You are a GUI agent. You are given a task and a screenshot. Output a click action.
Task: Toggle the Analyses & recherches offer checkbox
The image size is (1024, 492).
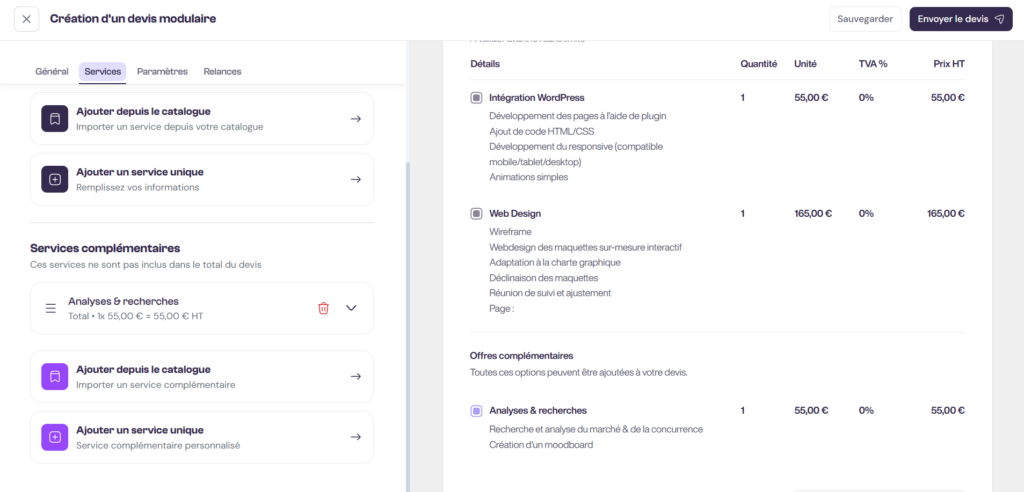tap(476, 411)
